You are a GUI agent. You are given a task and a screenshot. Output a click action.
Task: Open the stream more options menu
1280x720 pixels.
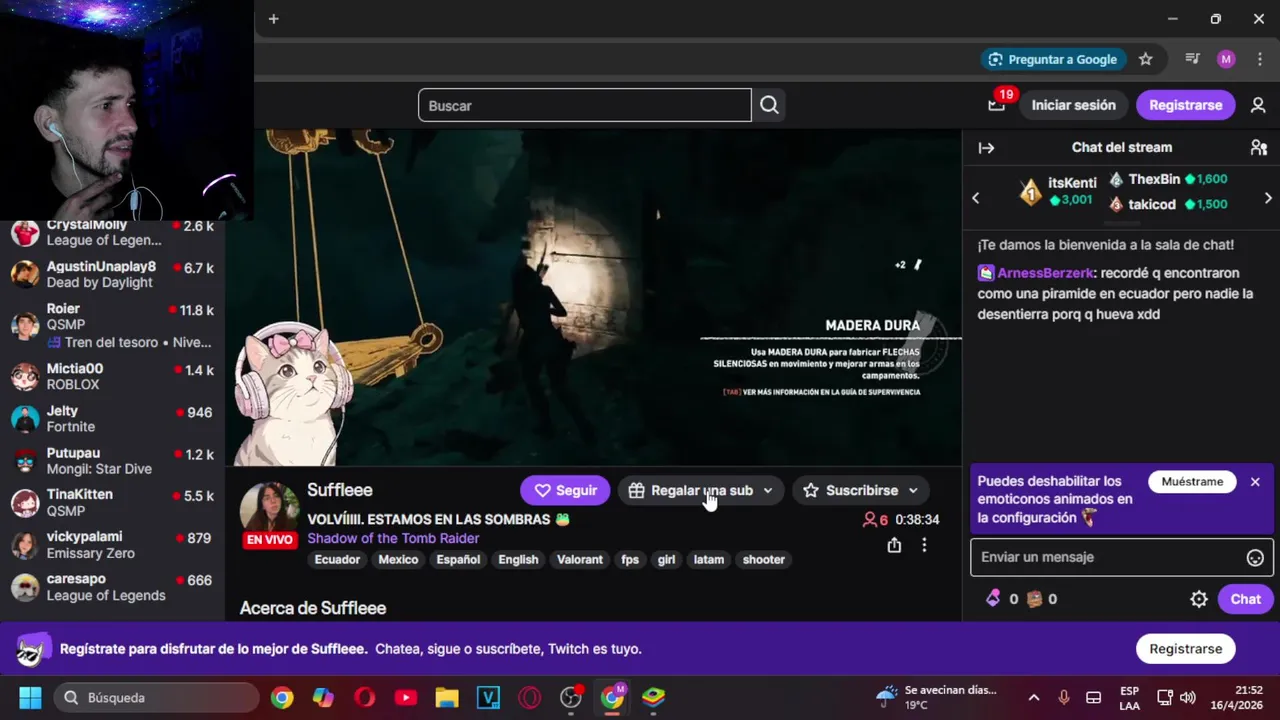(924, 545)
